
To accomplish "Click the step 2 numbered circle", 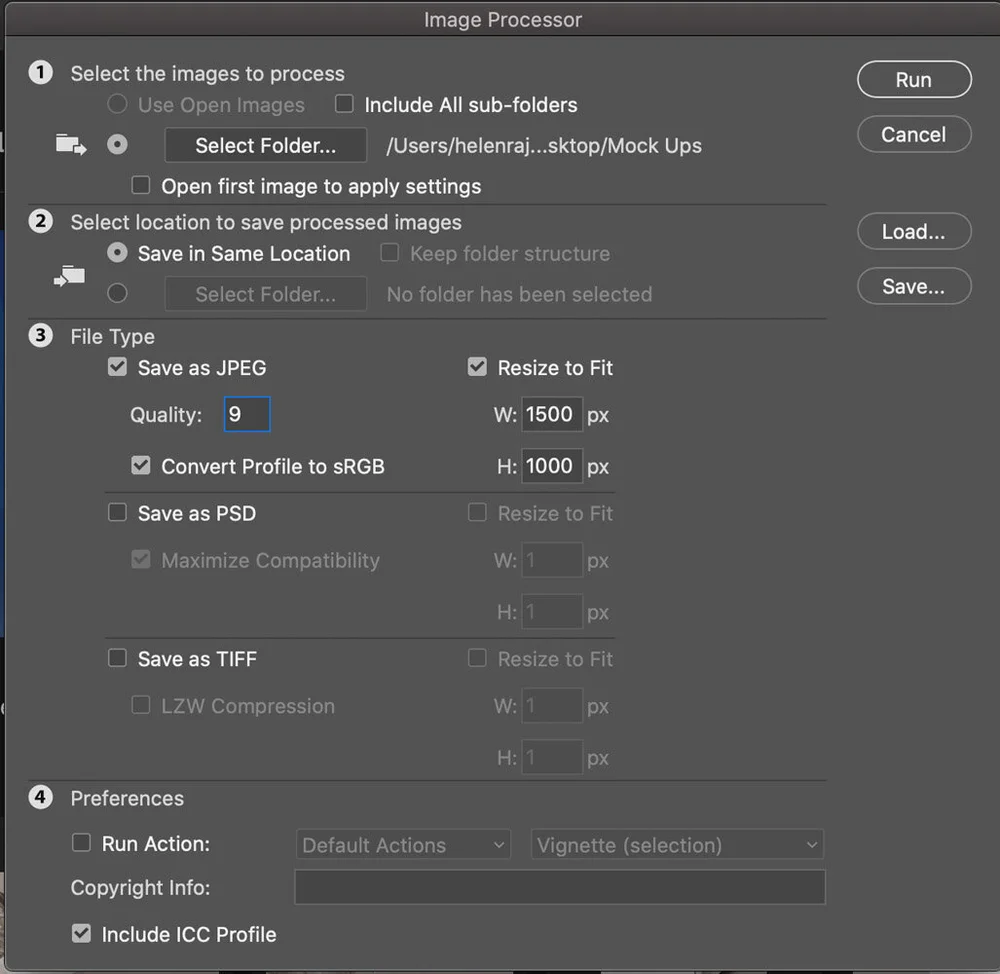I will (40, 221).
